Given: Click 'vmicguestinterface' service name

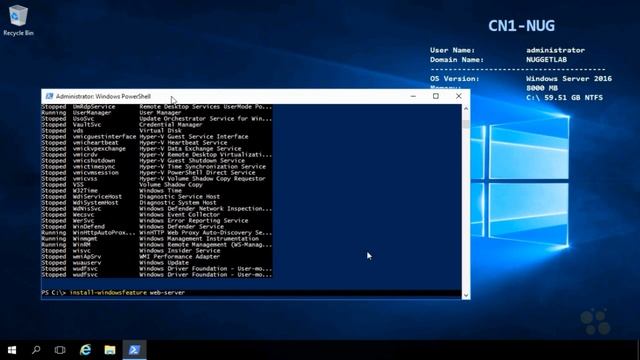Looking at the screenshot, I should point(104,137).
